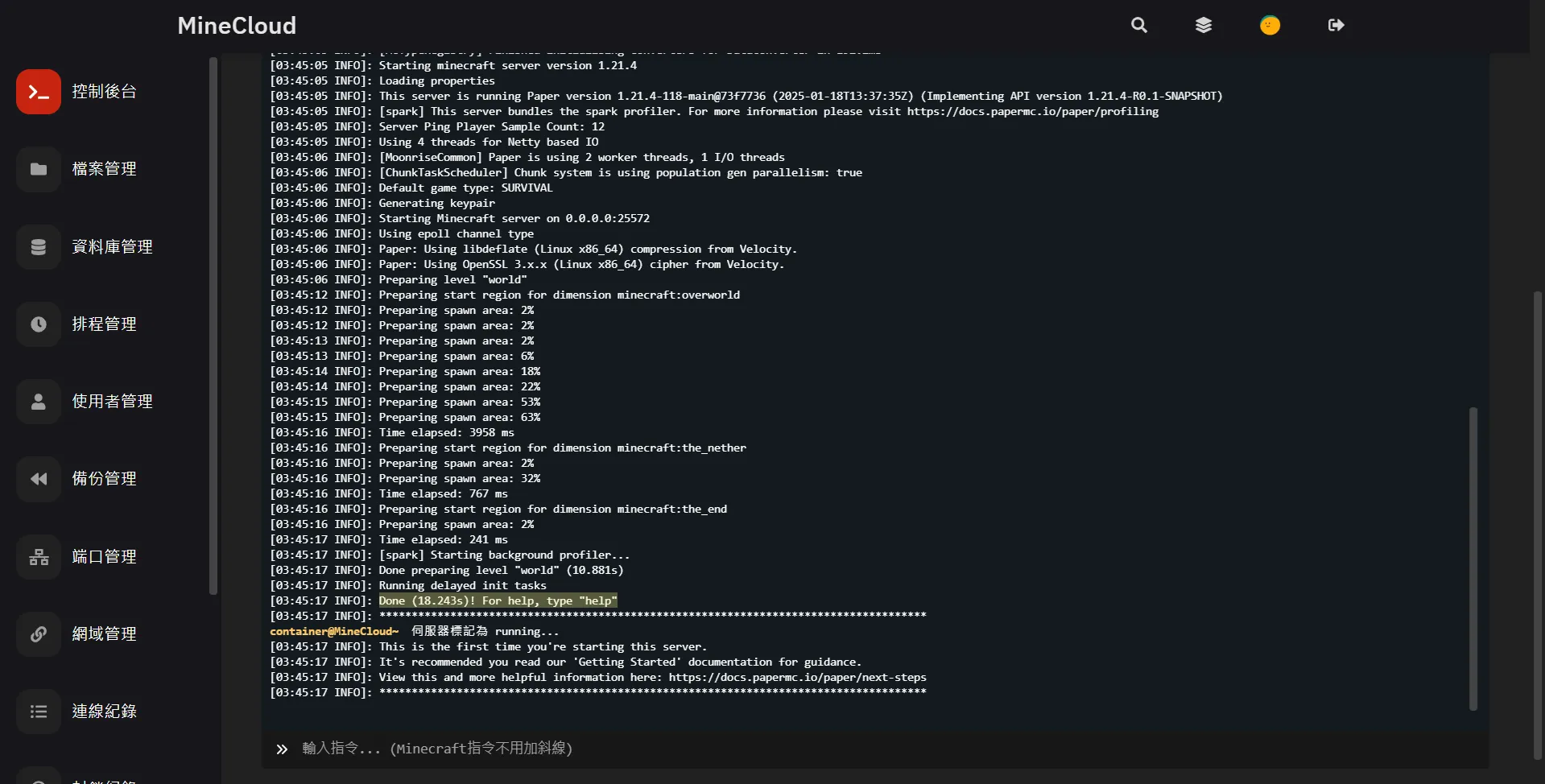
Task: Click the sidebar navigation scrollbar
Action: [x=213, y=325]
